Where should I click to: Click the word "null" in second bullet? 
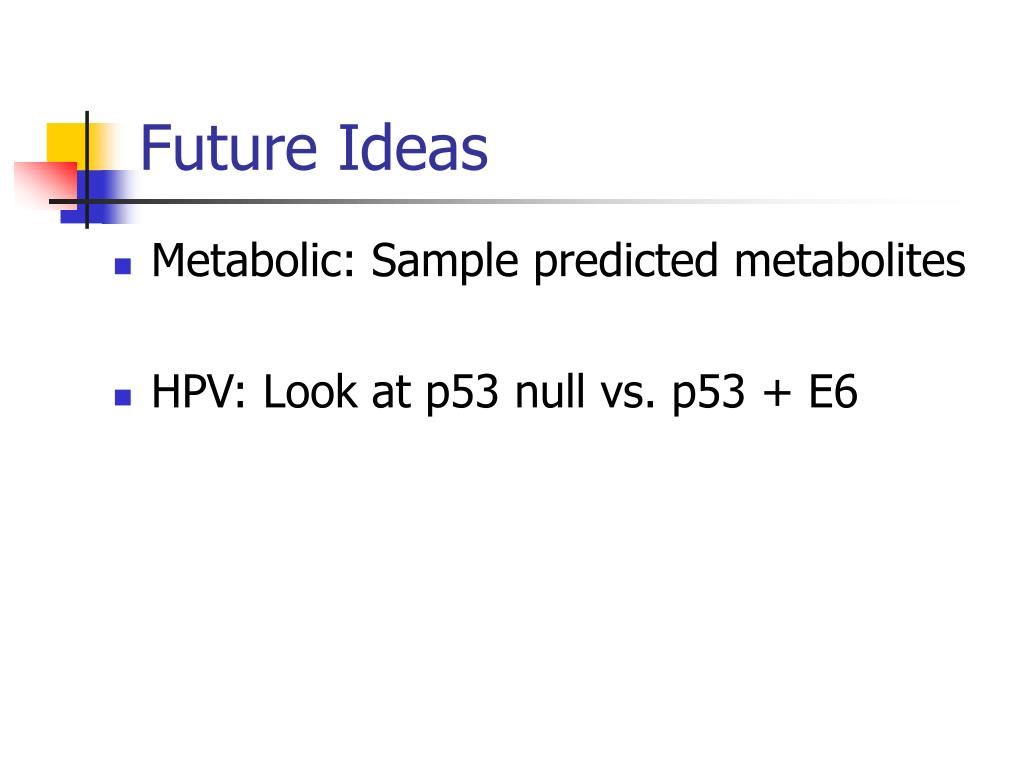click(549, 391)
